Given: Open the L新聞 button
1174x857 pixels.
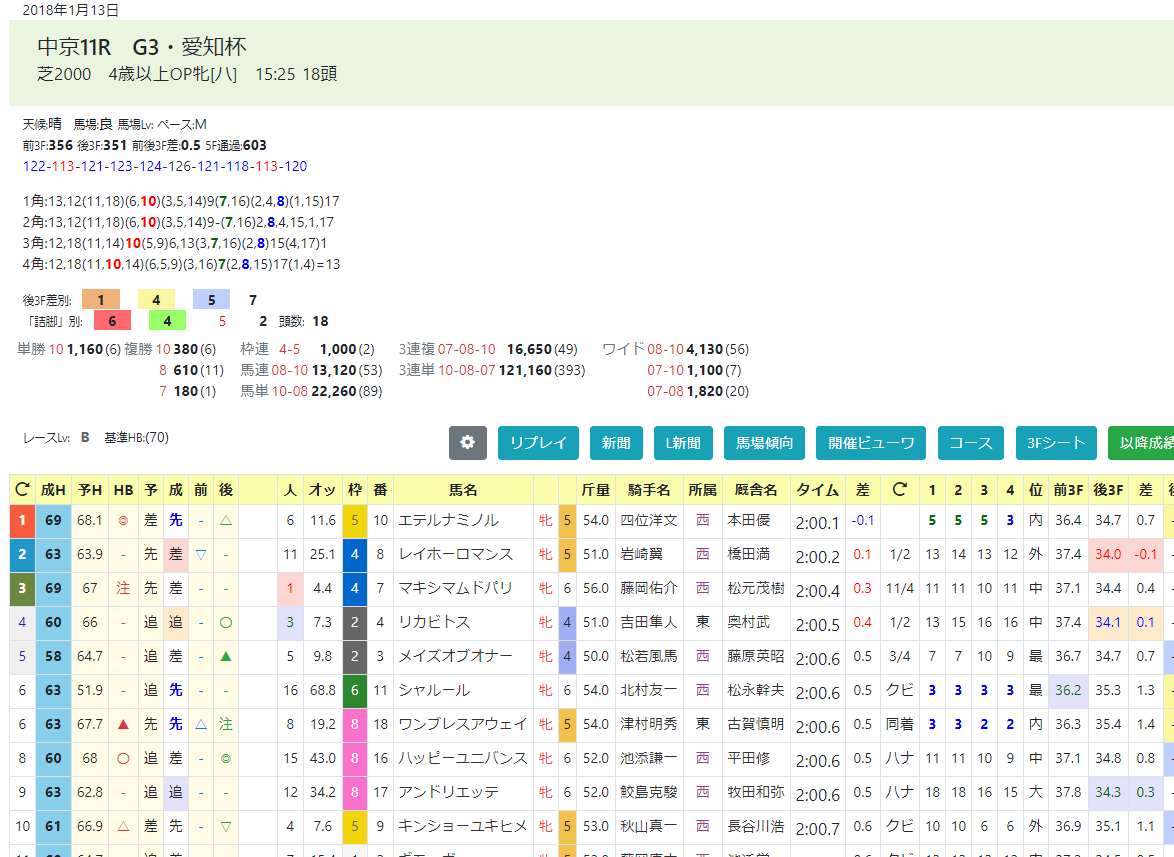Looking at the screenshot, I should pyautogui.click(x=683, y=443).
